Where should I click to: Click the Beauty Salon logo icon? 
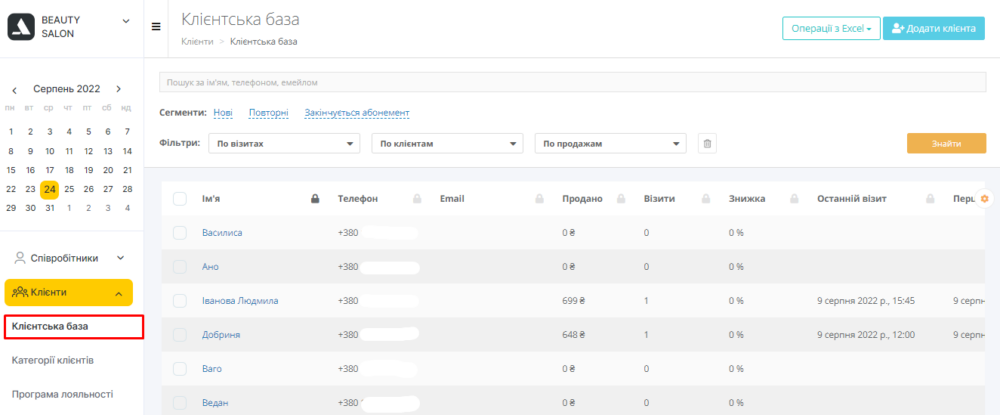(21, 27)
